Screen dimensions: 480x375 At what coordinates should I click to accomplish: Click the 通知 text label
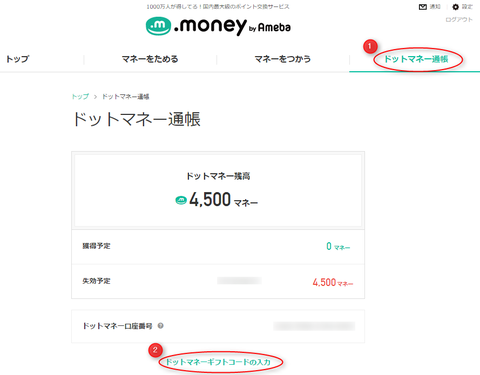(x=435, y=7)
